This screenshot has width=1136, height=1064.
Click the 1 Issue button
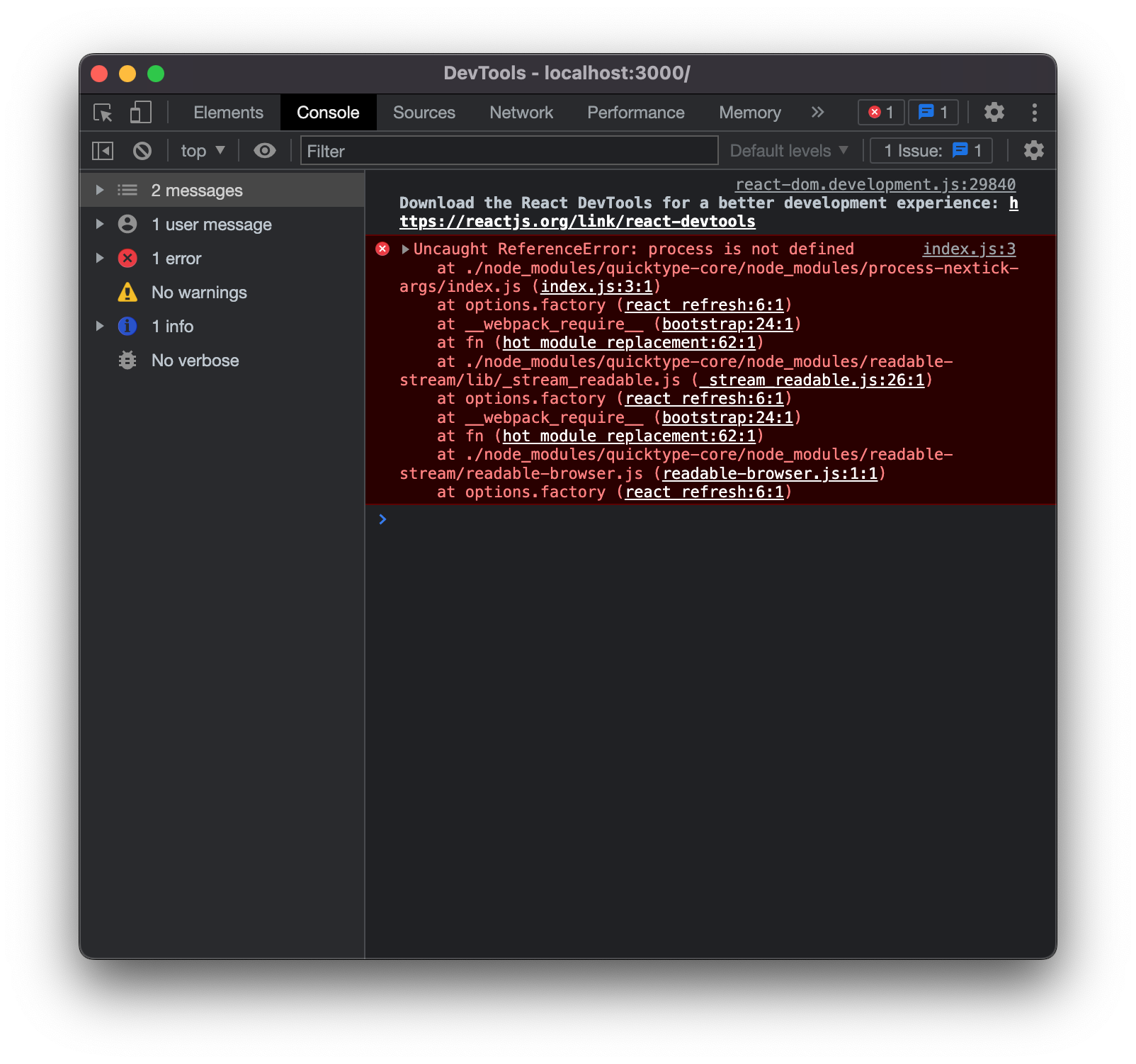pos(931,150)
